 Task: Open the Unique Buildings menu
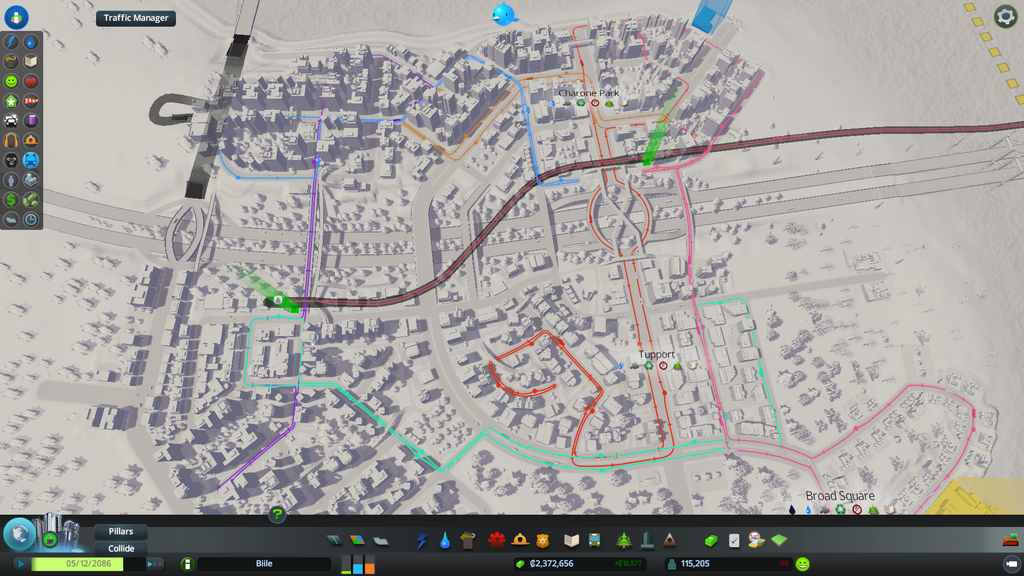[x=647, y=540]
